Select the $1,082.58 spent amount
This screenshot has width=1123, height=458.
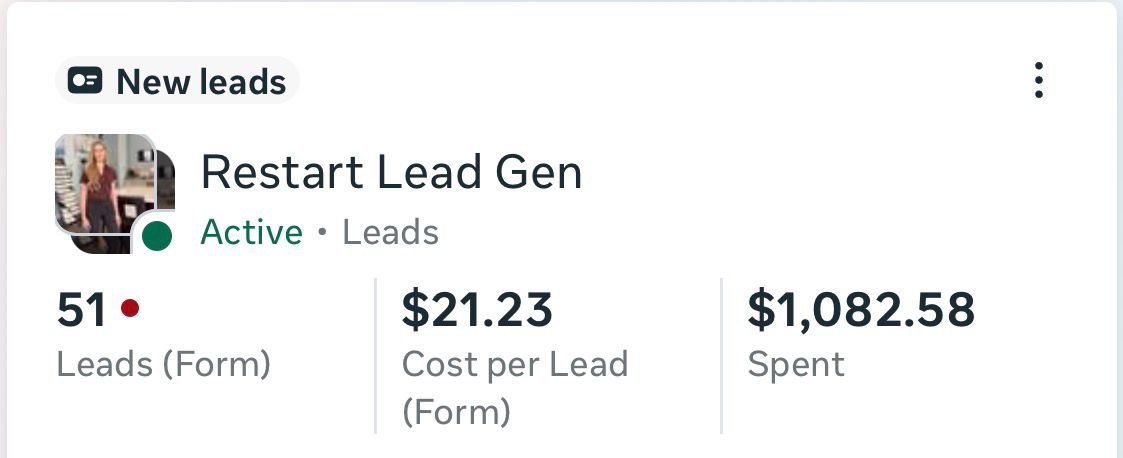(x=861, y=311)
